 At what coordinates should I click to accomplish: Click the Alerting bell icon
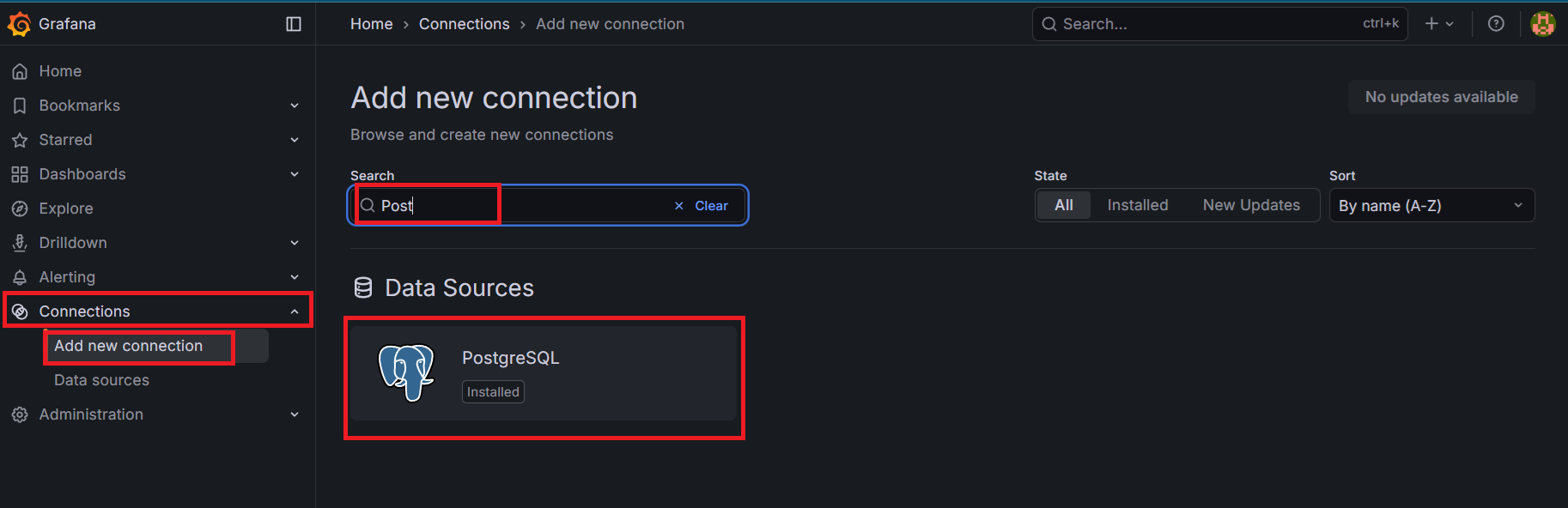[20, 277]
